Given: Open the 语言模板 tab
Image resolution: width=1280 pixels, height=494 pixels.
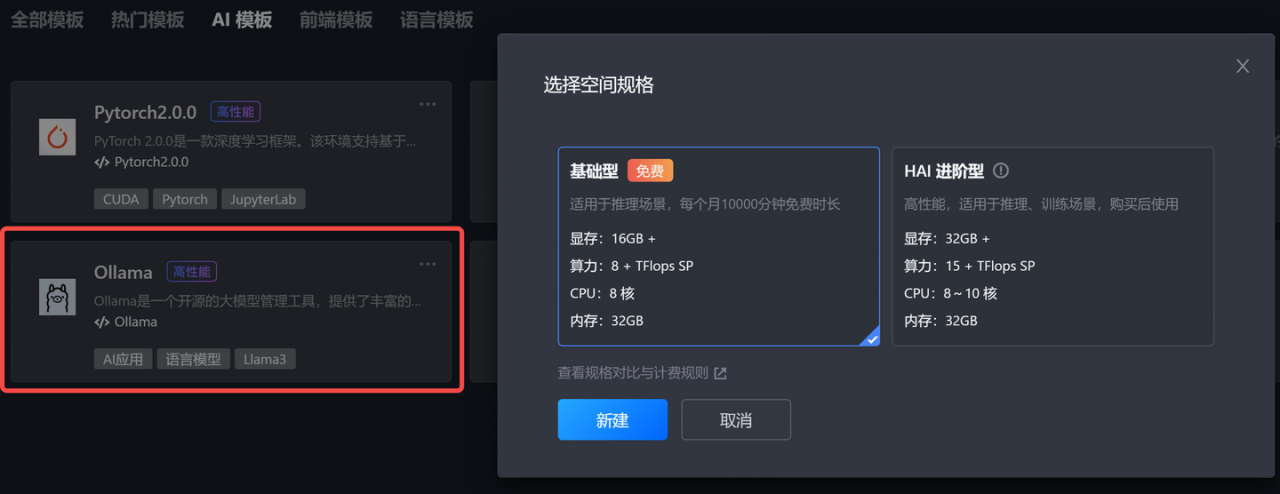Looking at the screenshot, I should [437, 20].
